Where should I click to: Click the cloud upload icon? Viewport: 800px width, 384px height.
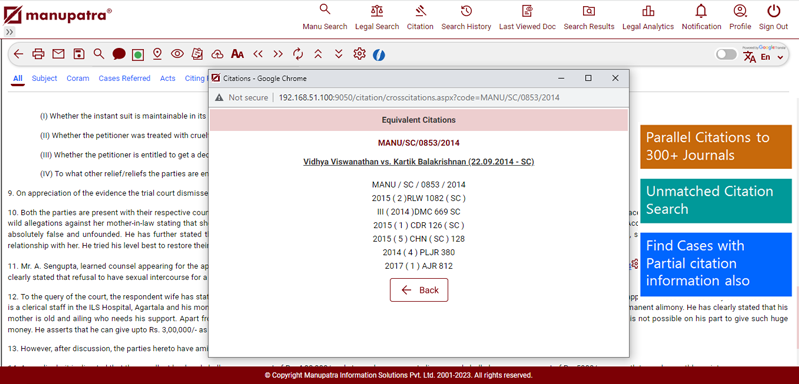pos(217,54)
